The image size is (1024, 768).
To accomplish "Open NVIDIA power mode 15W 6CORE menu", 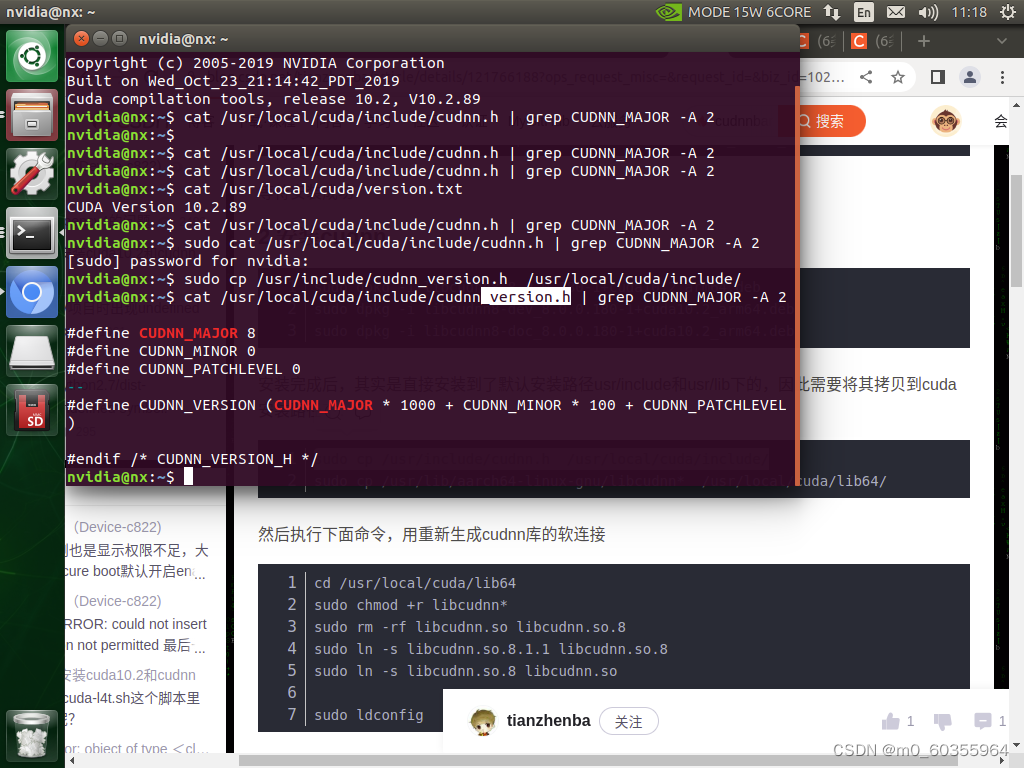I will click(x=733, y=12).
